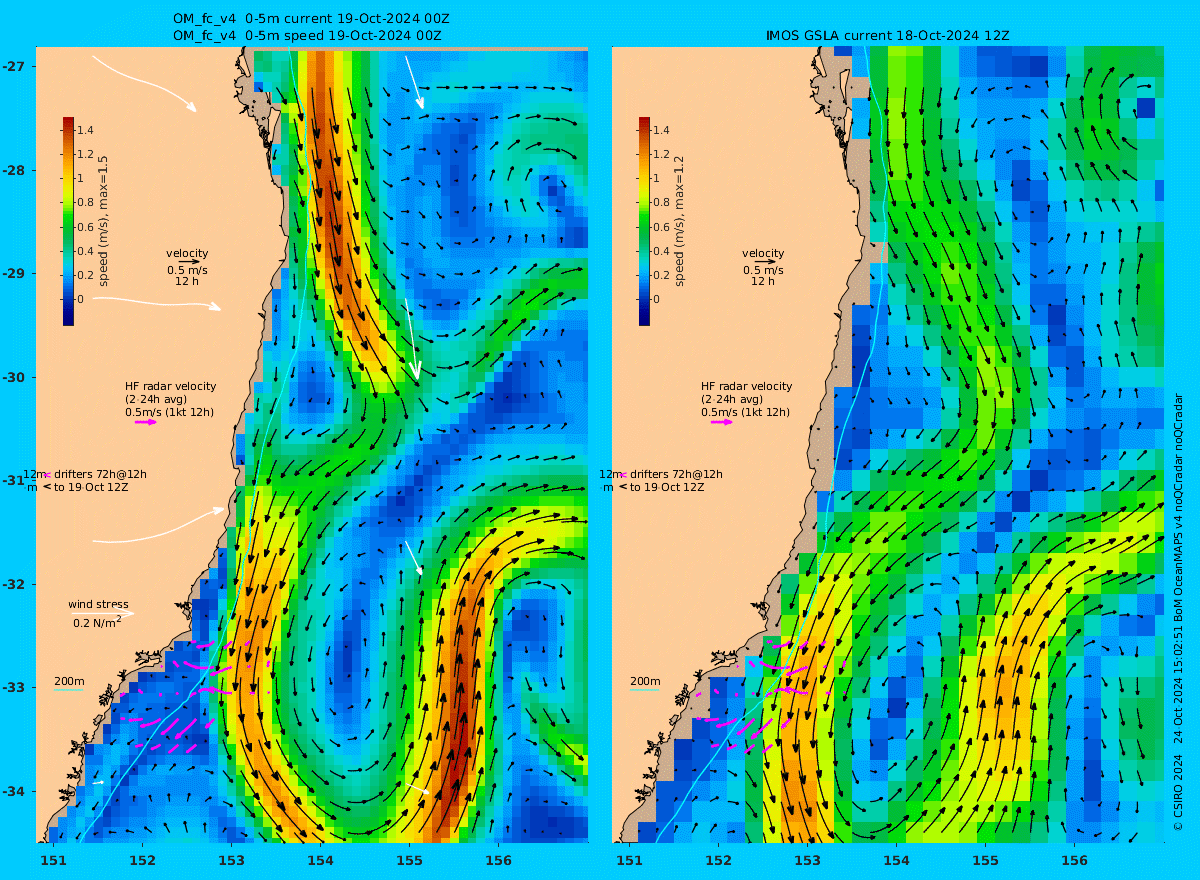Click the 'drifters 72h@12h' label in right panel
The width and height of the screenshot is (1200, 880).
click(x=676, y=474)
